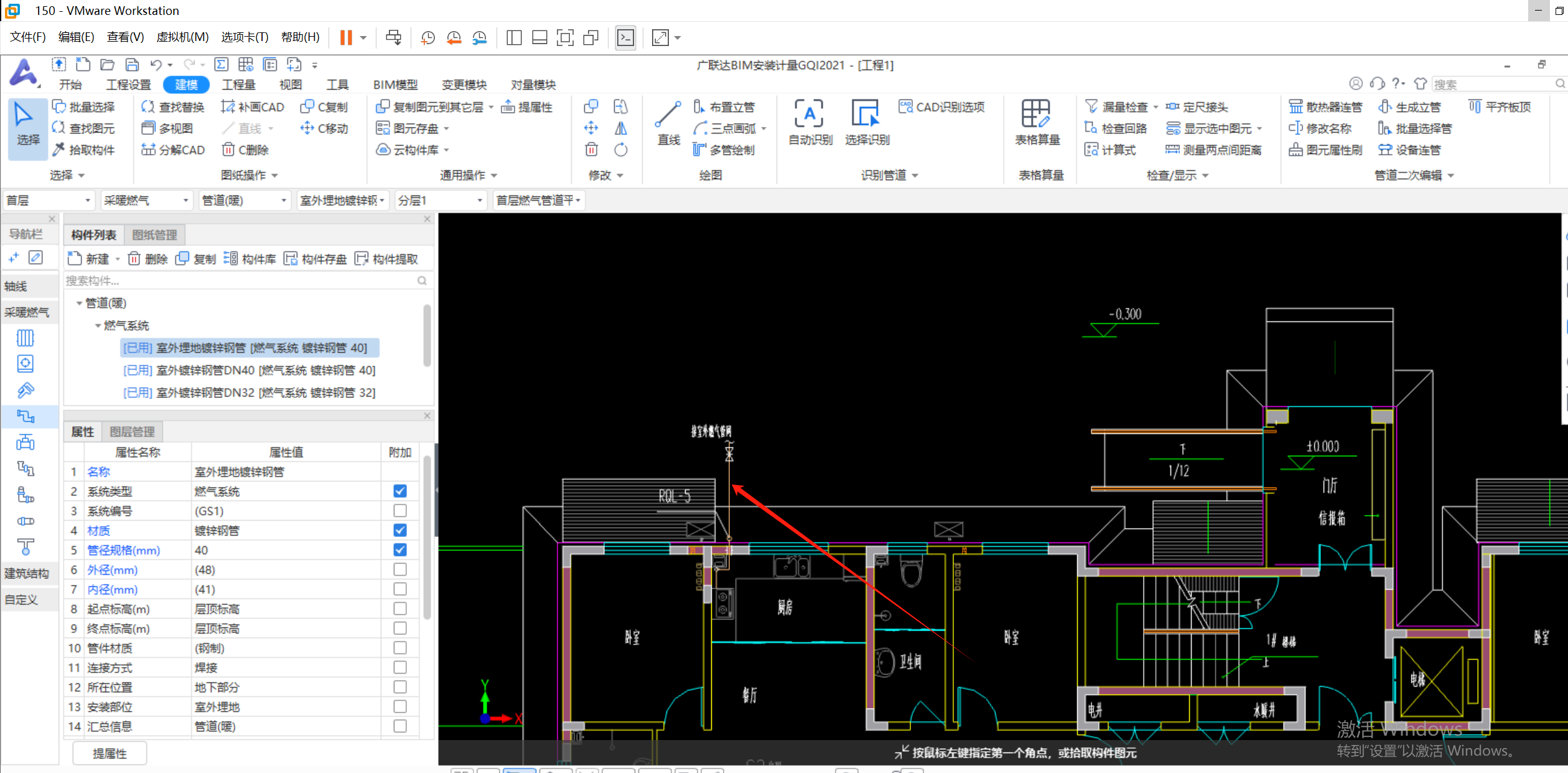The width and height of the screenshot is (1568, 773).
Task: Click 测量两点间距离 tool
Action: [x=1213, y=150]
